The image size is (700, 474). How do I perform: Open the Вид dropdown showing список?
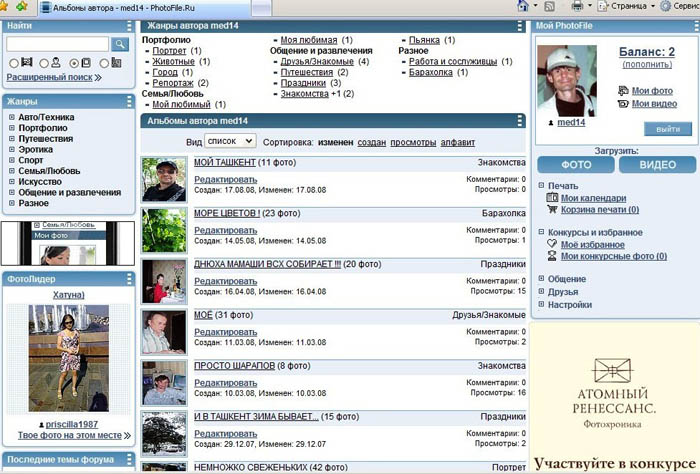[230, 142]
